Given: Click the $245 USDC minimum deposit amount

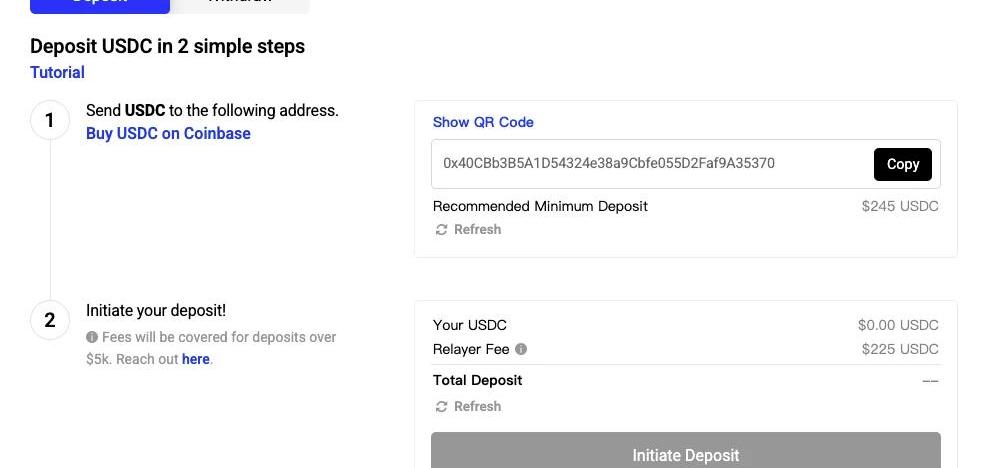Looking at the screenshot, I should [x=900, y=206].
